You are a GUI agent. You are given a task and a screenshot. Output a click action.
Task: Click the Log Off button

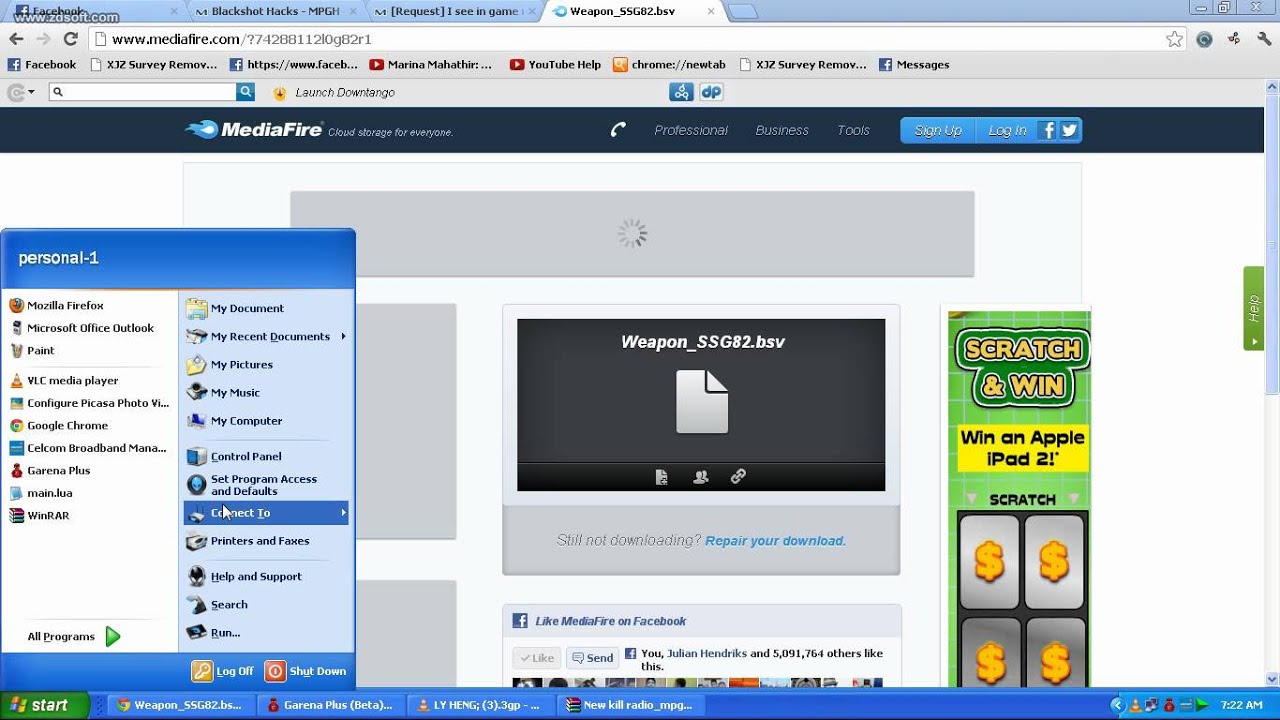tap(223, 671)
